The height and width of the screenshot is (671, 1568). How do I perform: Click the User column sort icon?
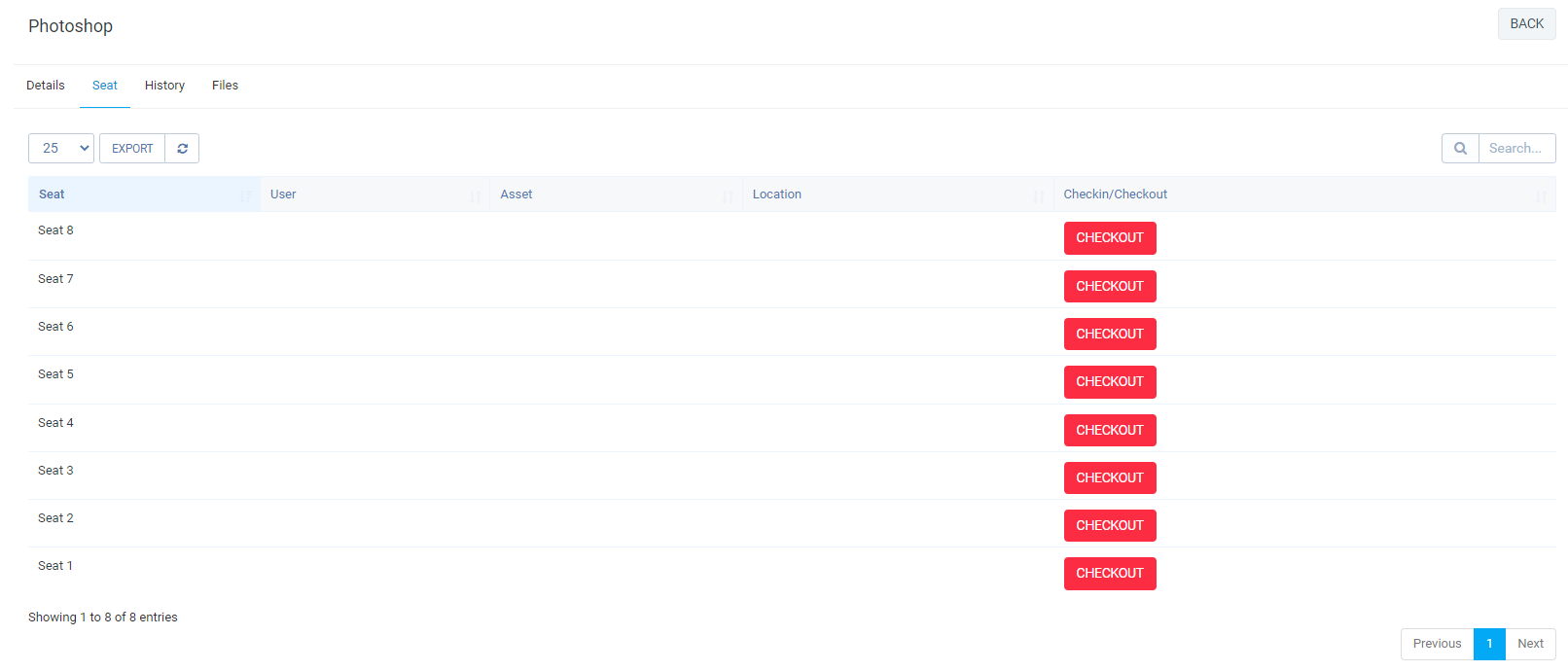click(475, 195)
